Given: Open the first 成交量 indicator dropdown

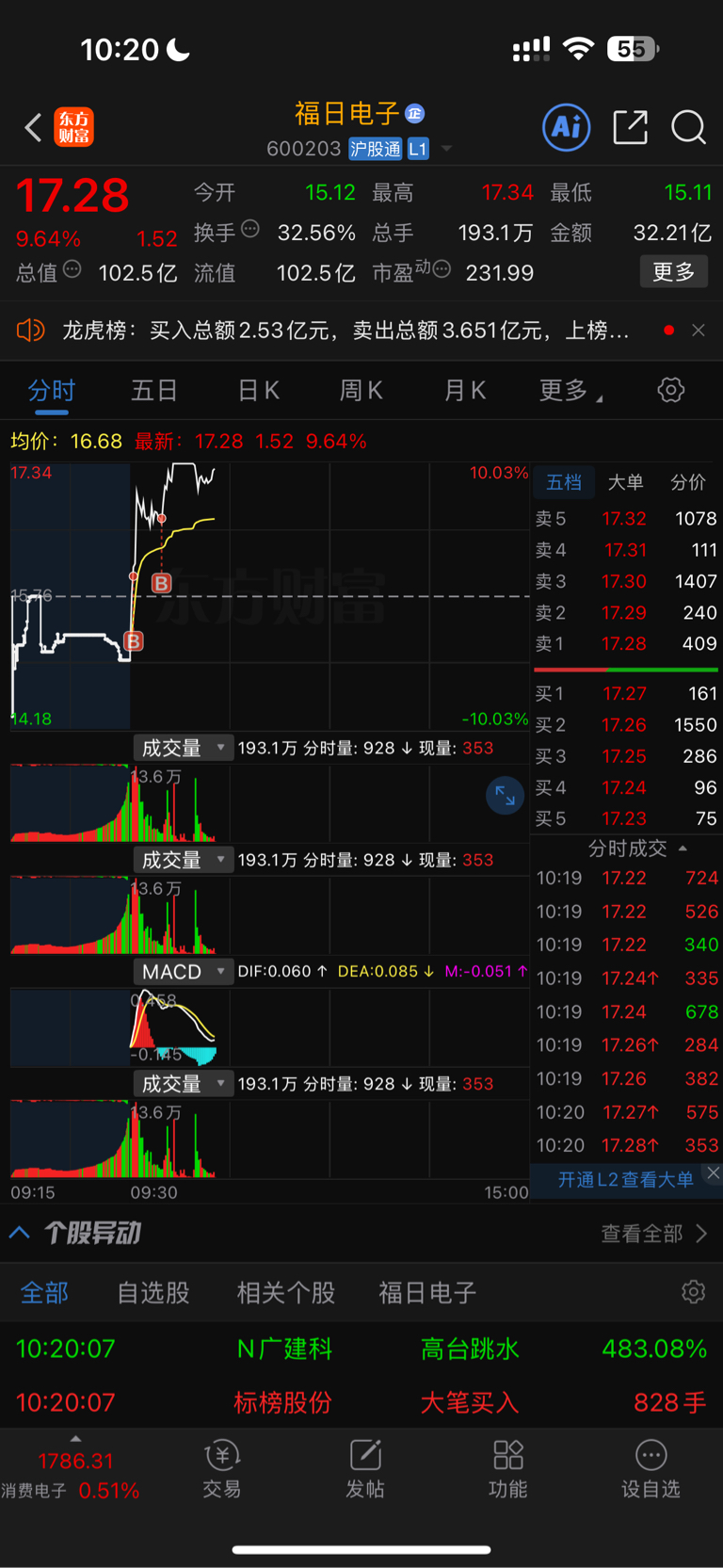Looking at the screenshot, I should click(x=183, y=748).
